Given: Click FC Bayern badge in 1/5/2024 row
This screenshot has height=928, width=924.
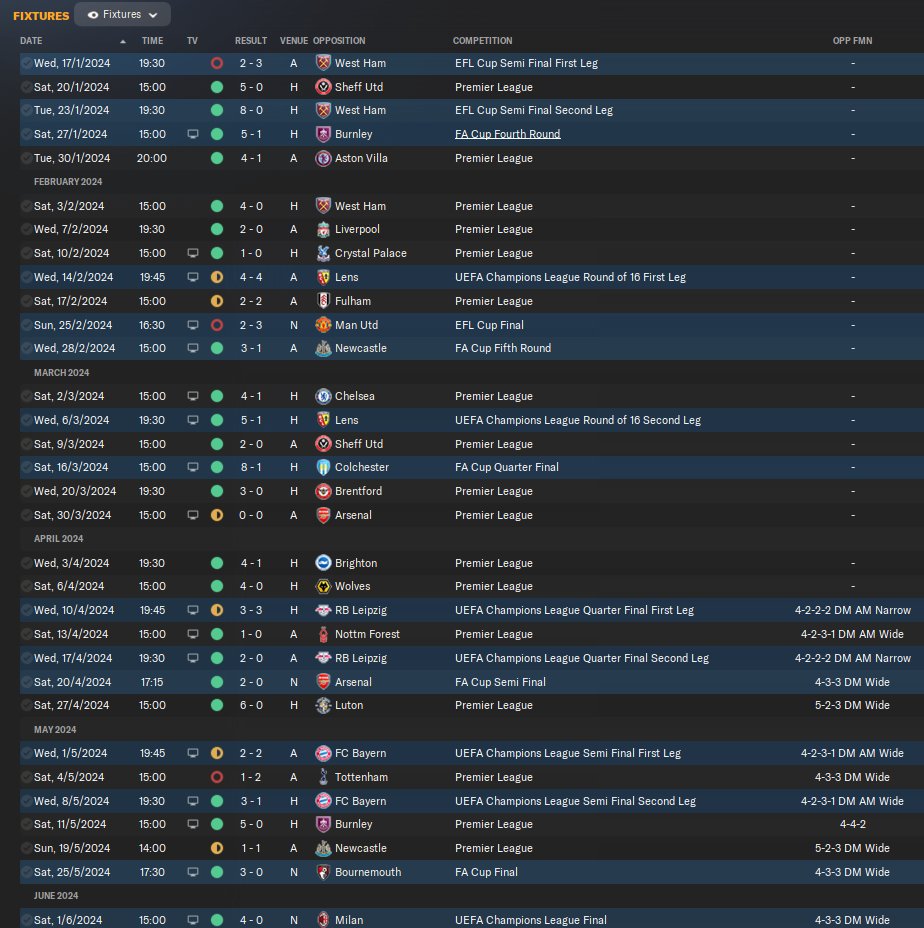Looking at the screenshot, I should [323, 753].
